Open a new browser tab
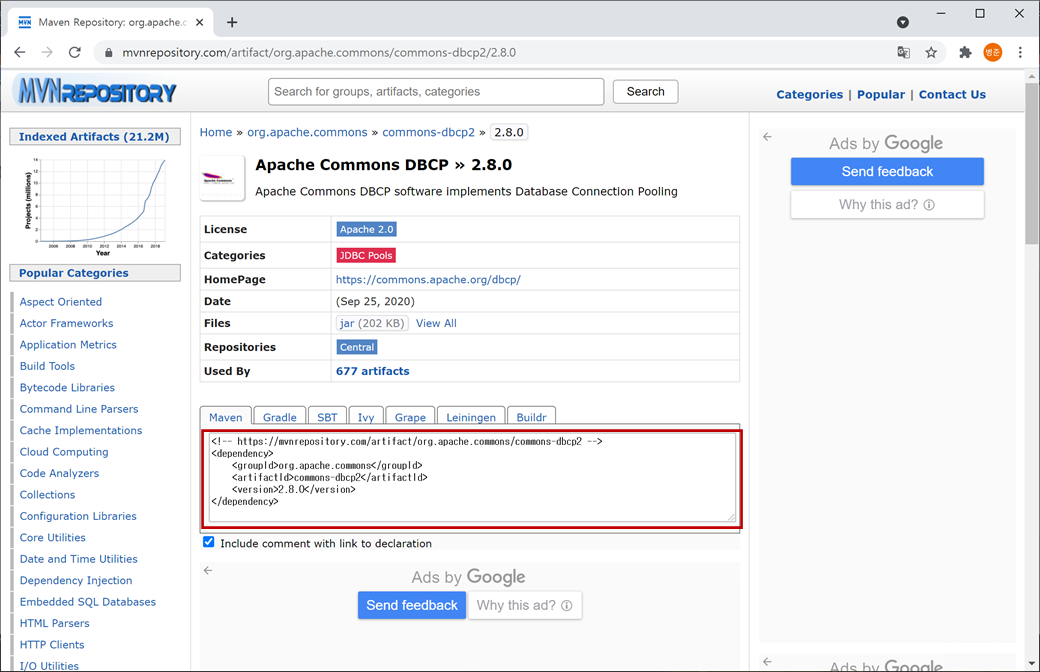1040x672 pixels. [231, 23]
